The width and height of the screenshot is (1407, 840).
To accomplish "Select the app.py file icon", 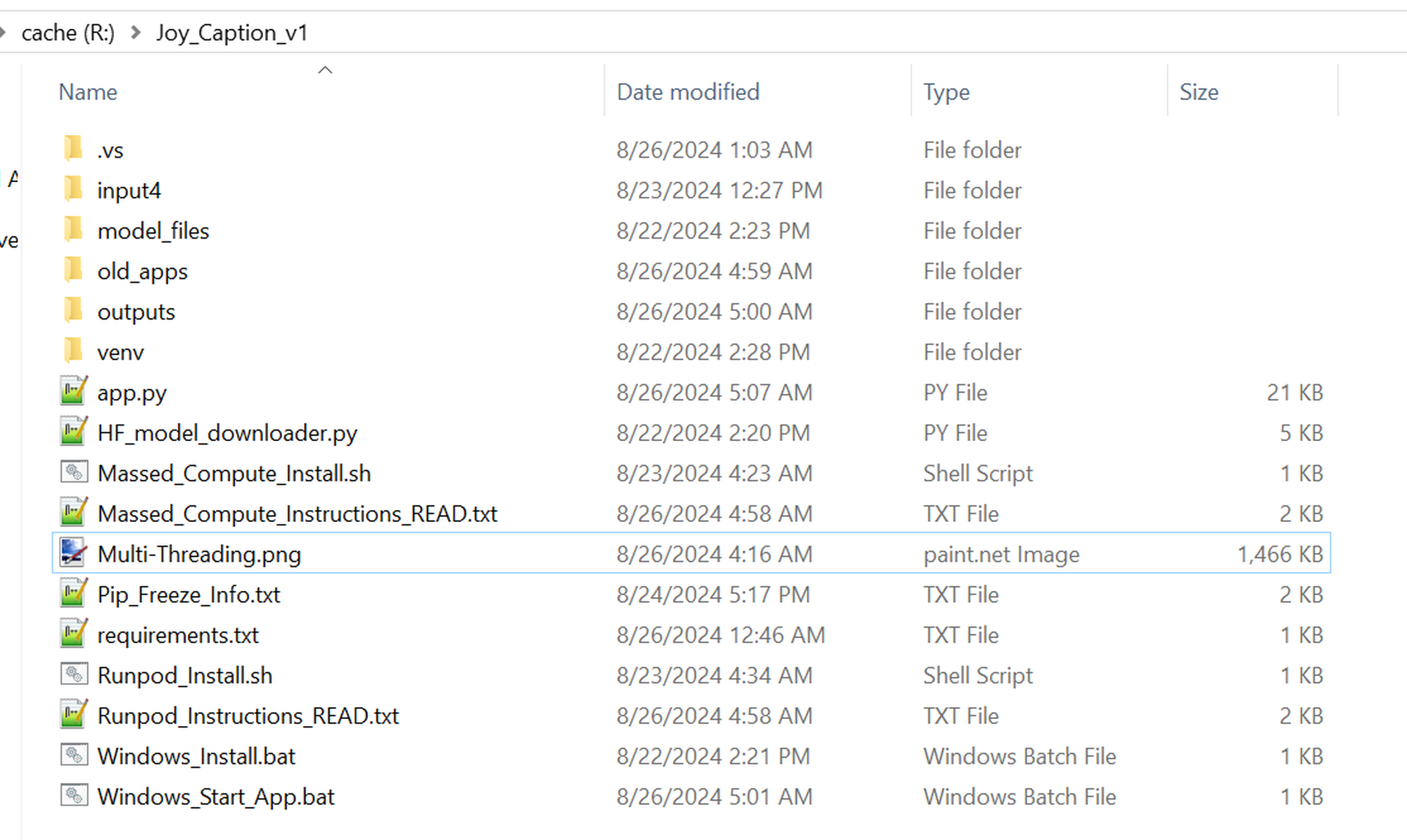I will 74,392.
